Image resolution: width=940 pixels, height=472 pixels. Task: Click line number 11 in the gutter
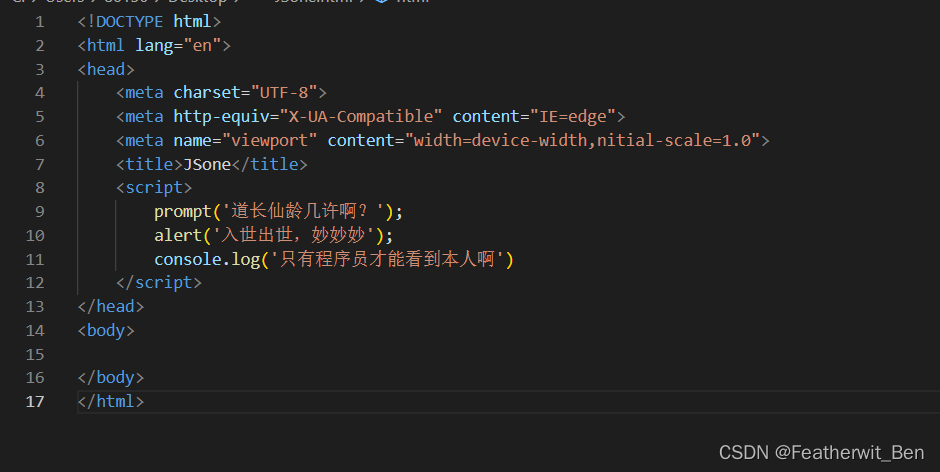tap(35, 260)
